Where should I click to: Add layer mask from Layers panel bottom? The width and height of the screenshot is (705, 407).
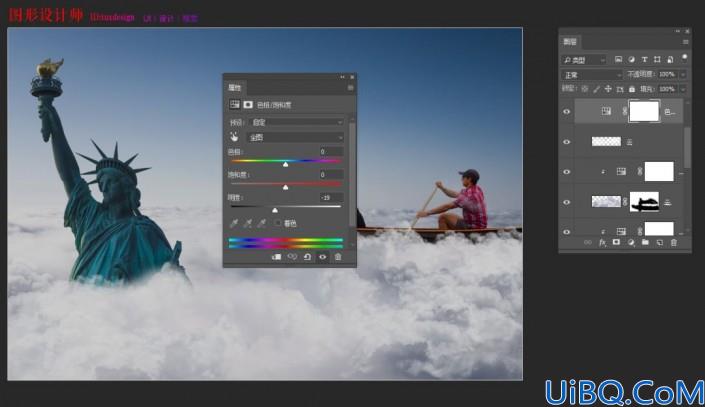tap(616, 242)
